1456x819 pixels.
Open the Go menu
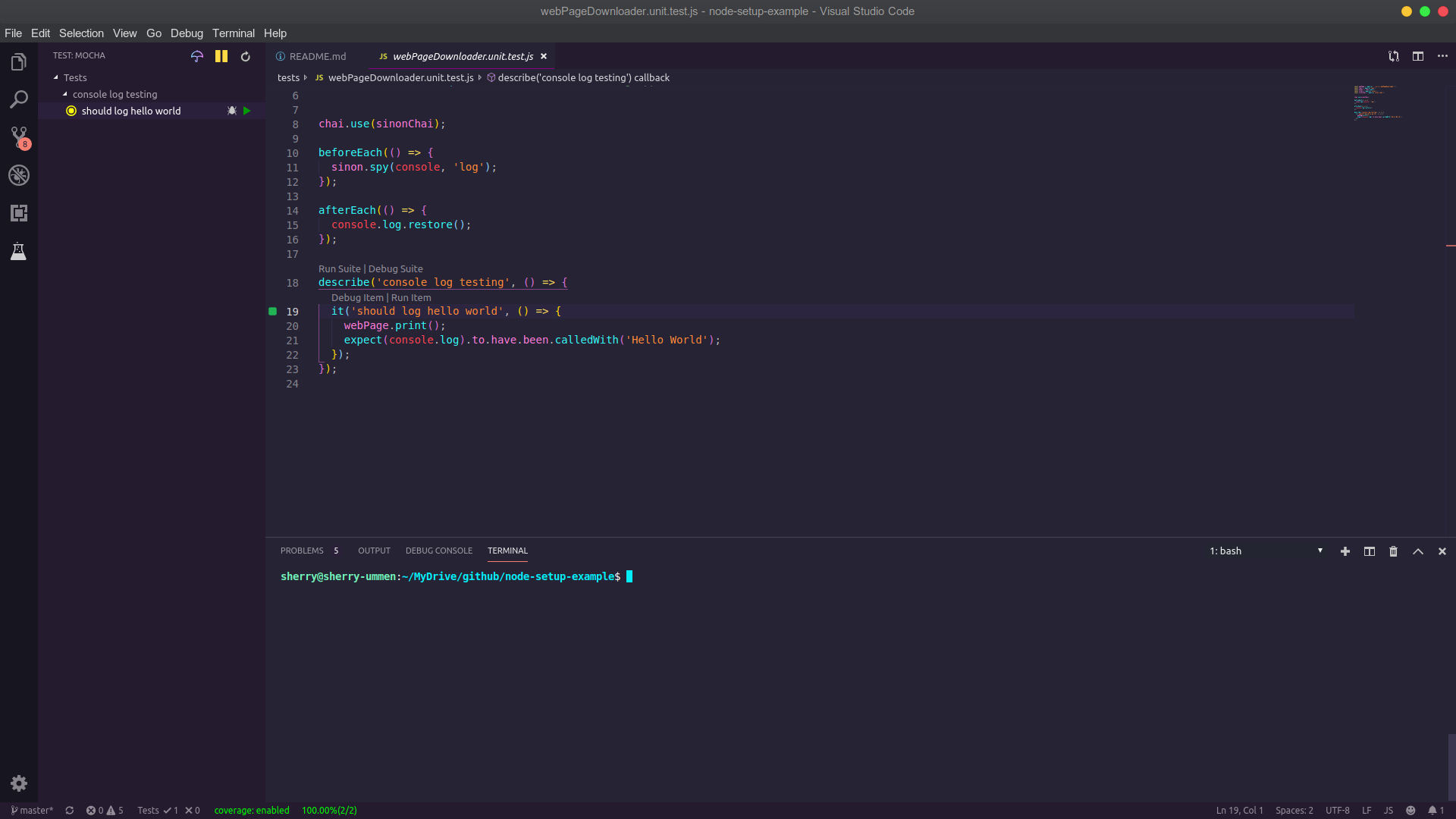point(154,33)
